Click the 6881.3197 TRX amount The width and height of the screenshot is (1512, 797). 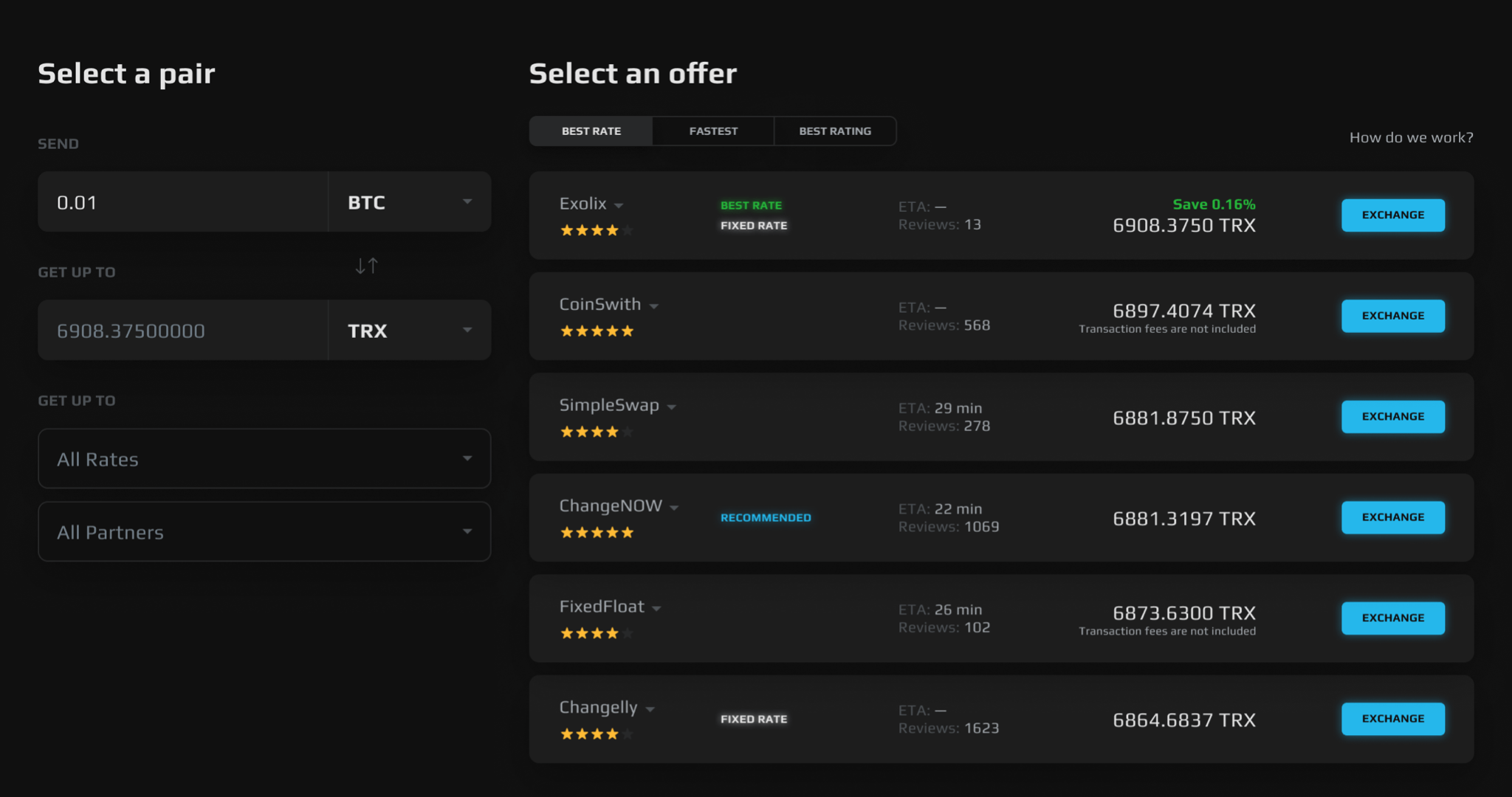[x=1184, y=519]
